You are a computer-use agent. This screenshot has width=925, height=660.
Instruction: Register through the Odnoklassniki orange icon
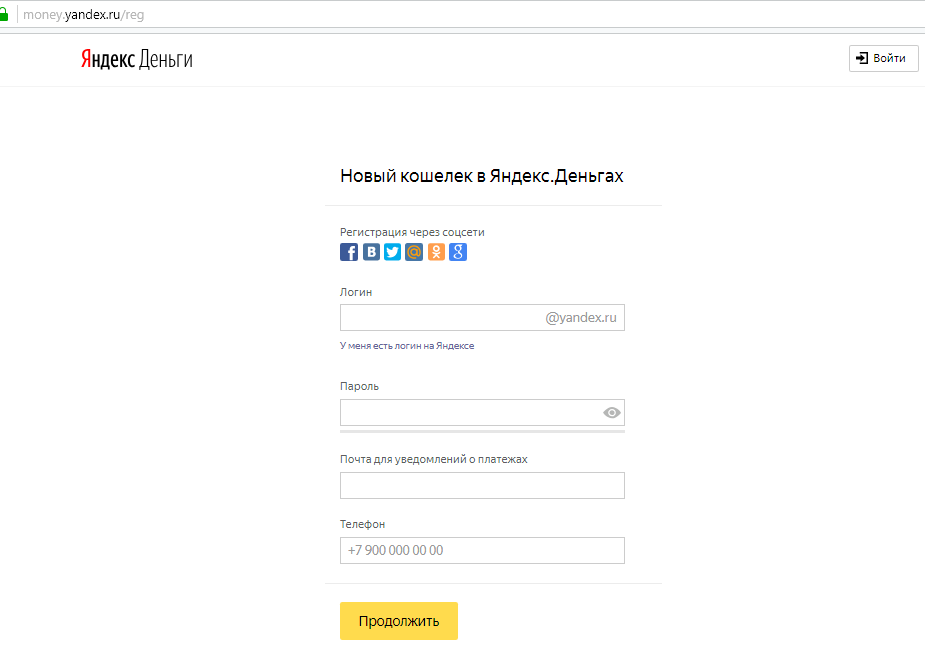coord(436,252)
